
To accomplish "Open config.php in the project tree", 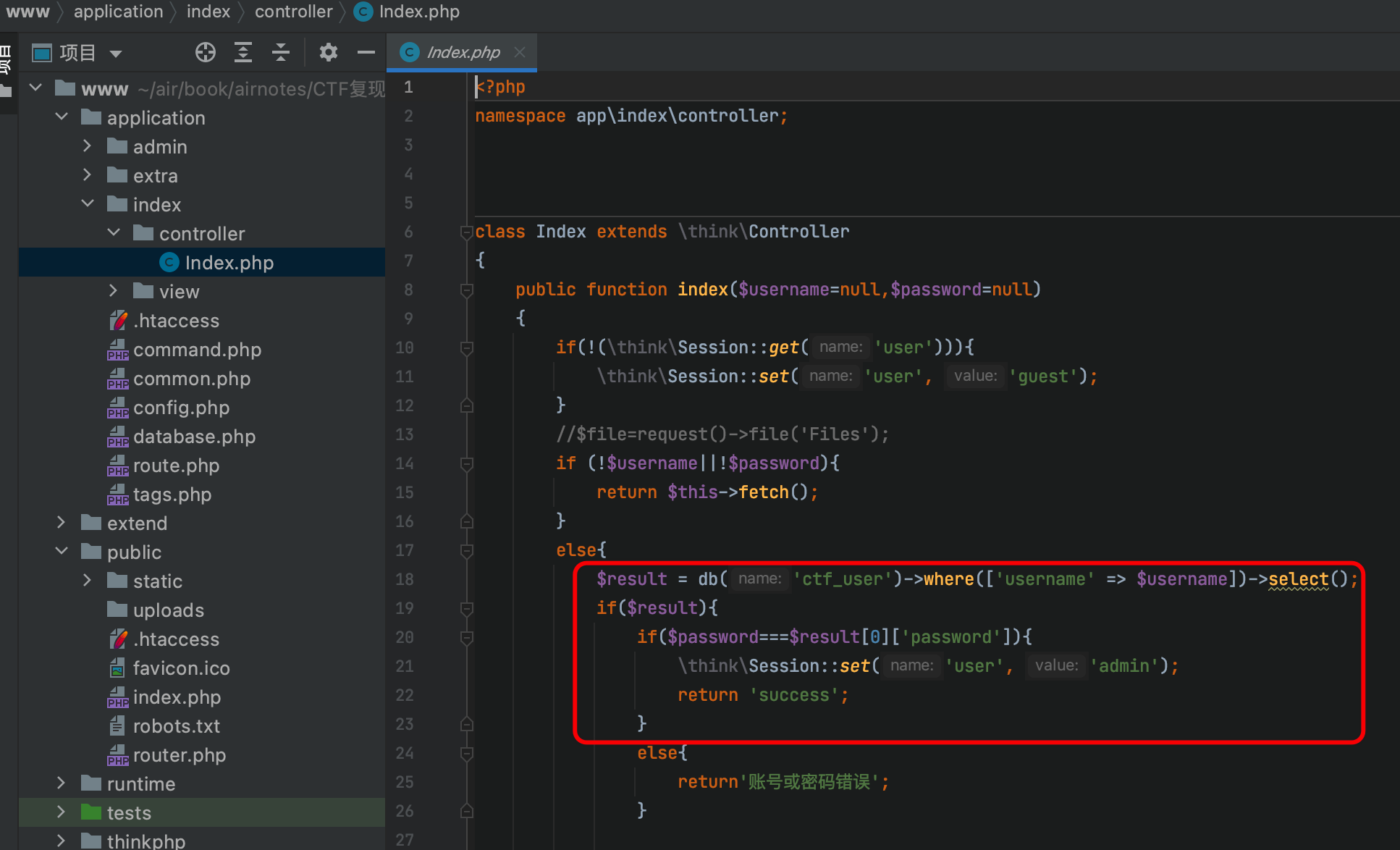I will [x=181, y=408].
